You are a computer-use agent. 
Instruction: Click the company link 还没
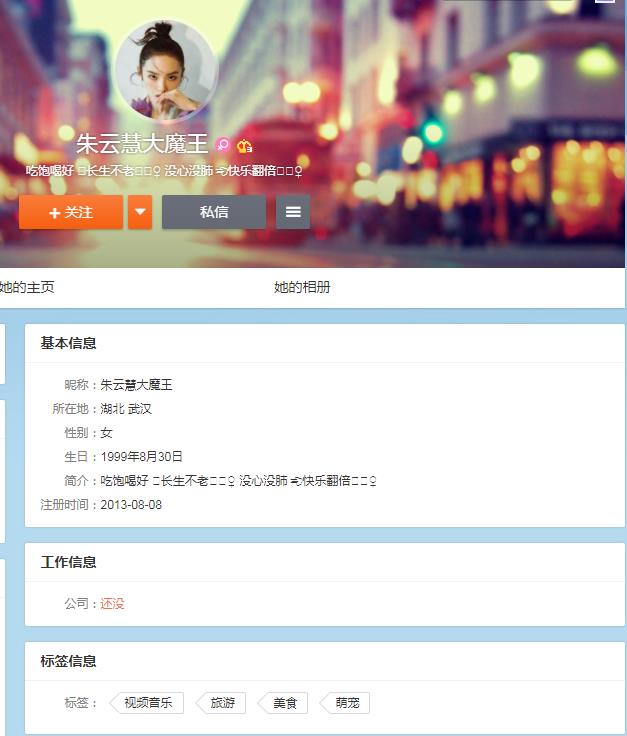tap(112, 604)
